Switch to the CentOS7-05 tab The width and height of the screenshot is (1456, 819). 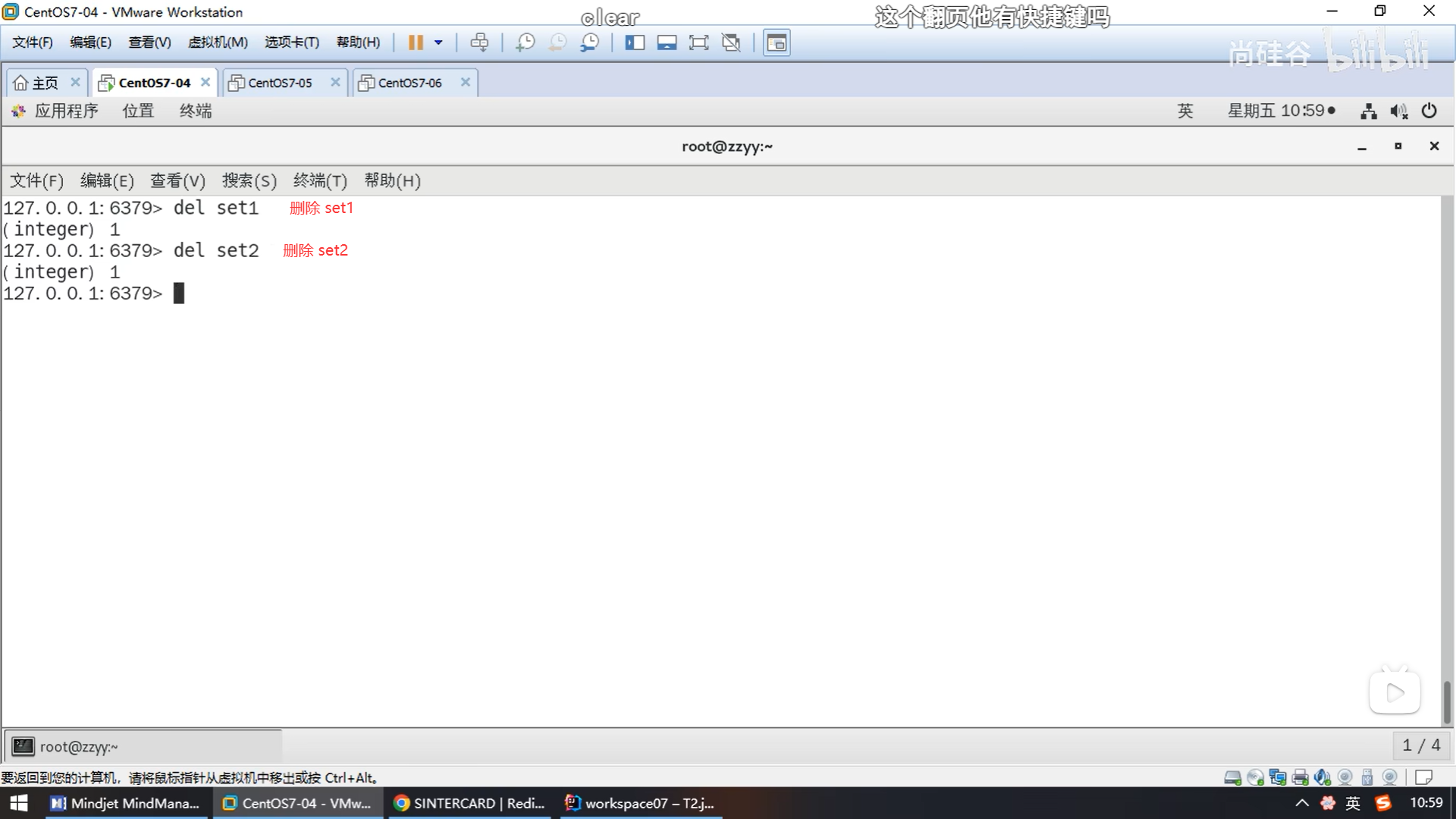tap(280, 83)
